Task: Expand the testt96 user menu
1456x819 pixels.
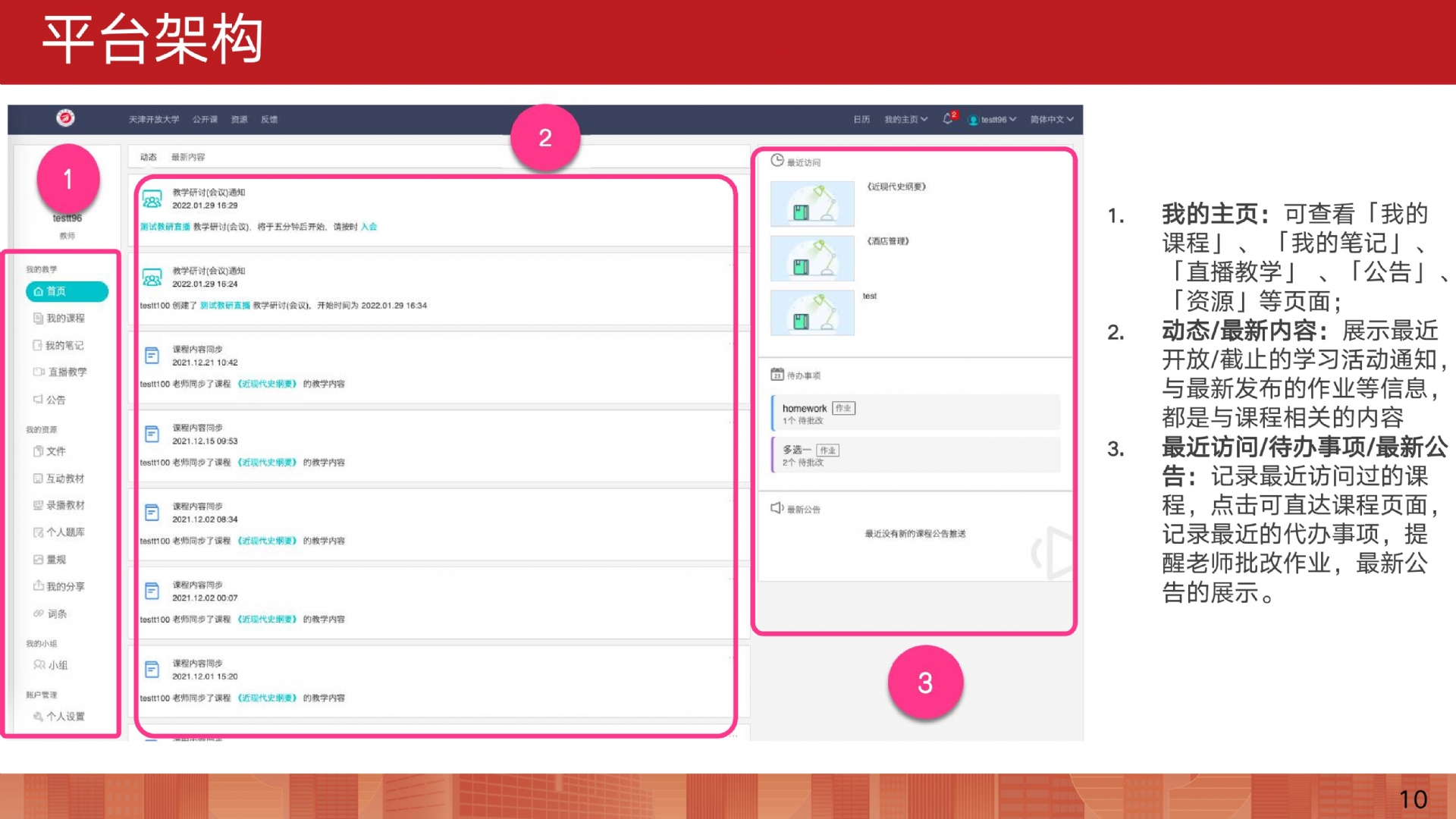Action: pyautogui.click(x=993, y=120)
